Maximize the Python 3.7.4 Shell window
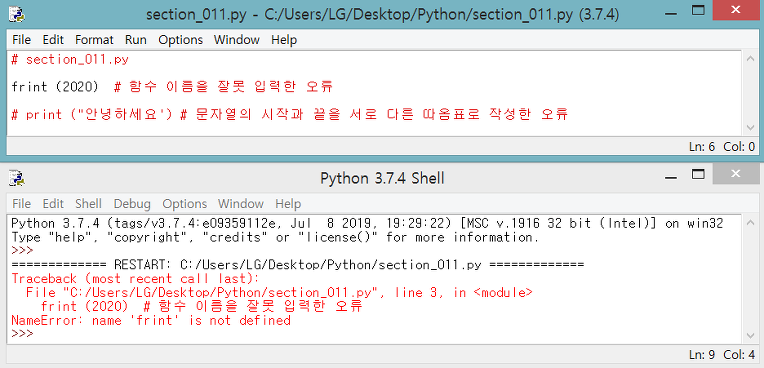764x368 pixels. coord(698,174)
